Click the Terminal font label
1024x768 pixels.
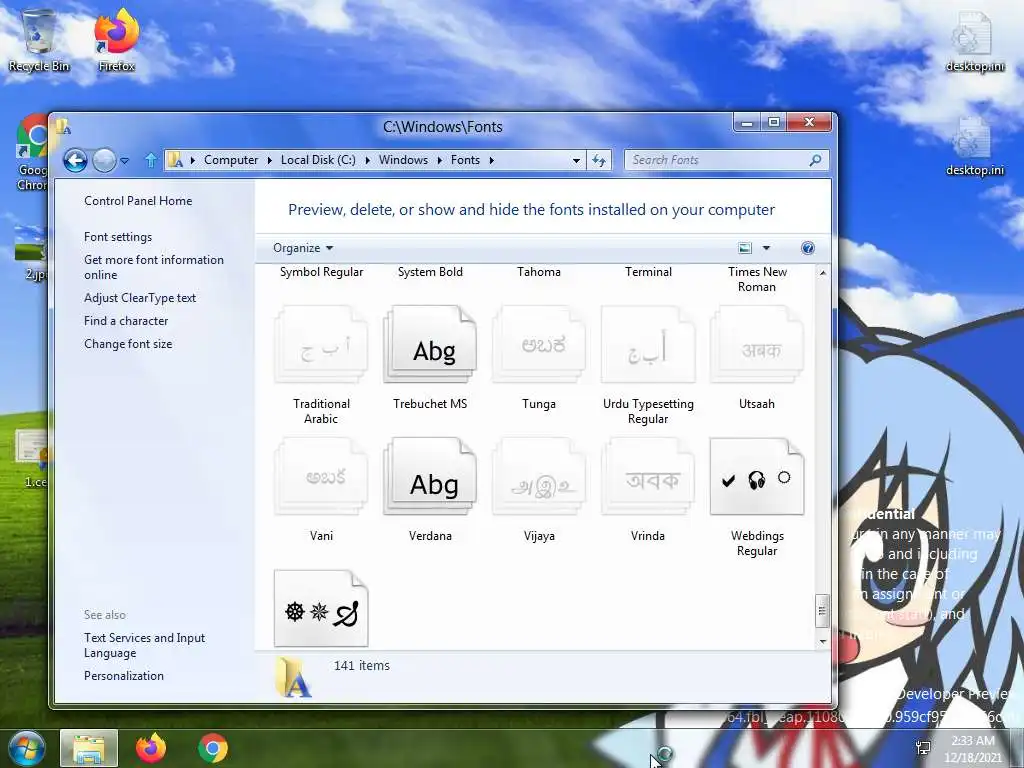(x=648, y=272)
